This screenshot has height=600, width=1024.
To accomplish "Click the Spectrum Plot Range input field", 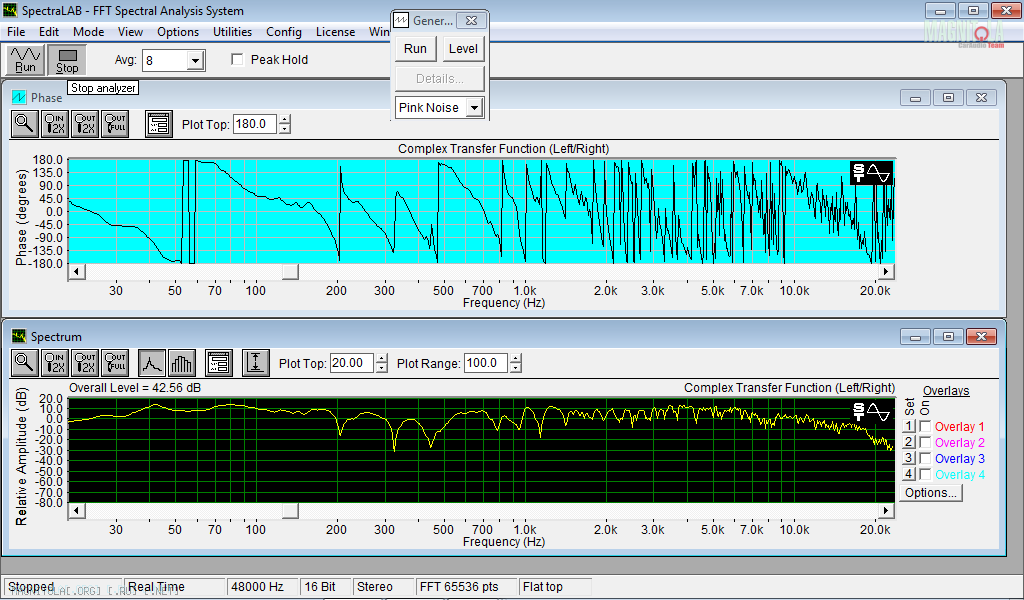I will click(x=486, y=363).
